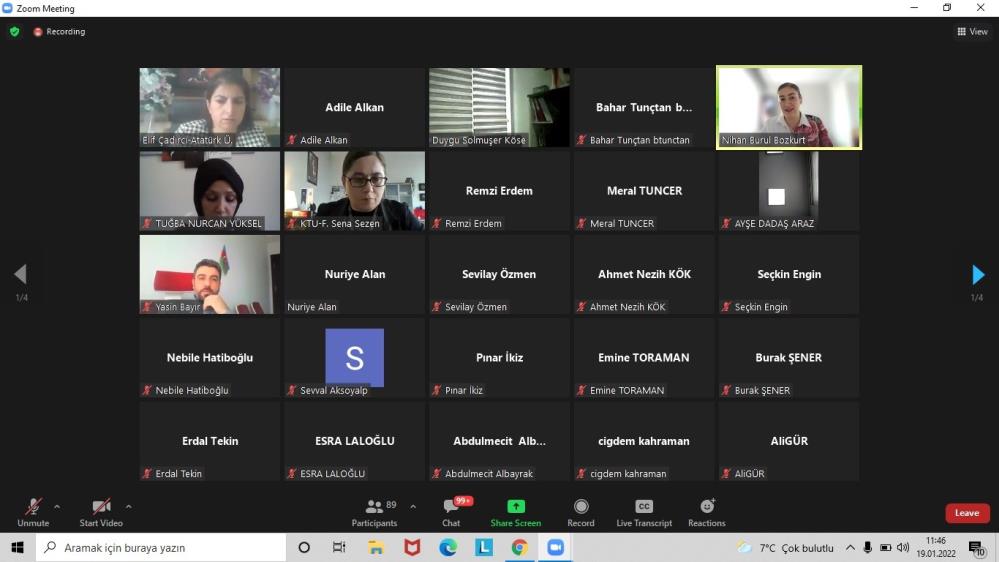Screen dimensions: 999x562
Task: Open Google Chrome from the taskbar
Action: tap(519, 547)
